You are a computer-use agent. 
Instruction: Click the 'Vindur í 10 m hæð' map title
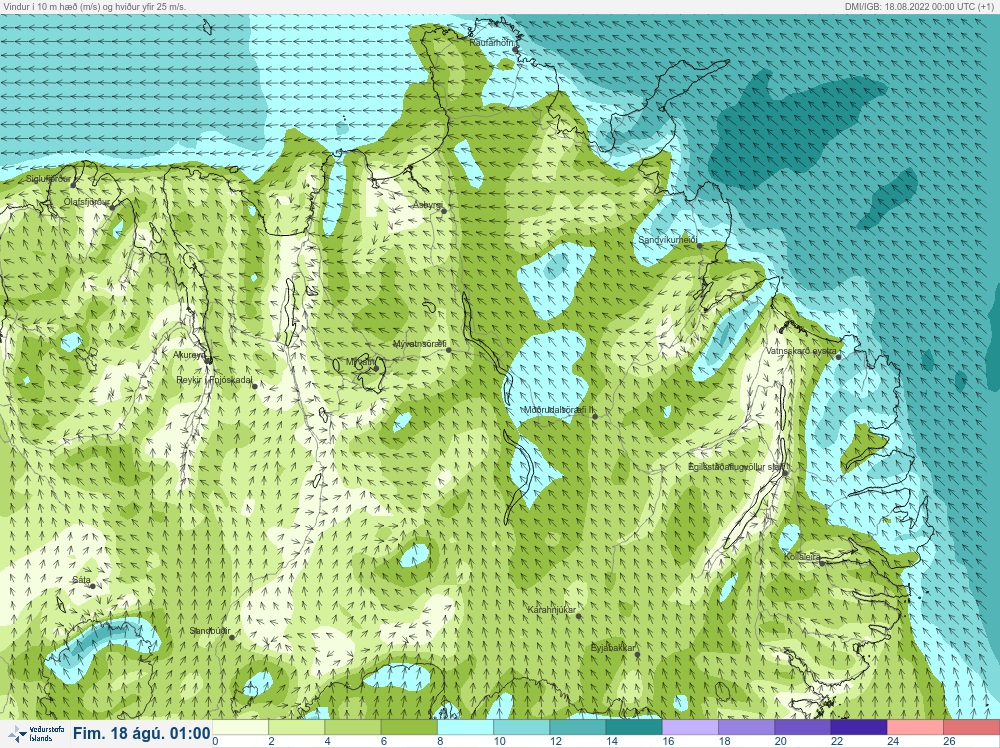pyautogui.click(x=92, y=6)
